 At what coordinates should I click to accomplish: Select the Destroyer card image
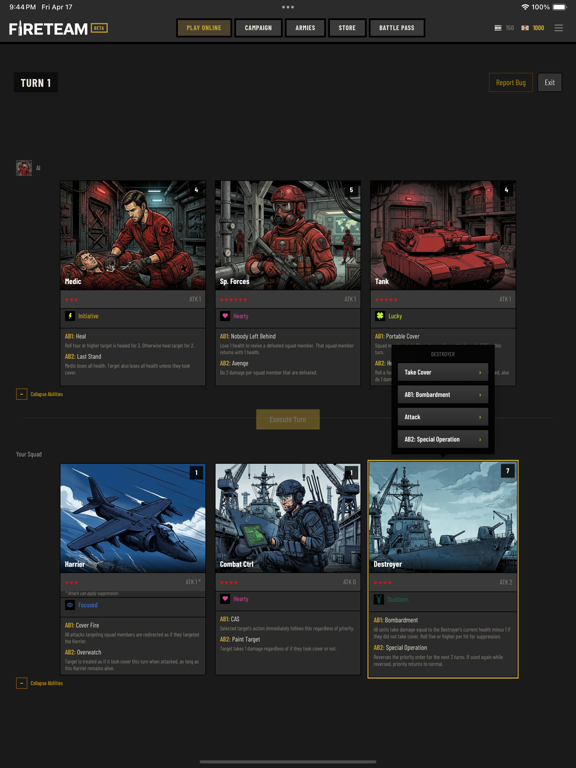tap(443, 517)
